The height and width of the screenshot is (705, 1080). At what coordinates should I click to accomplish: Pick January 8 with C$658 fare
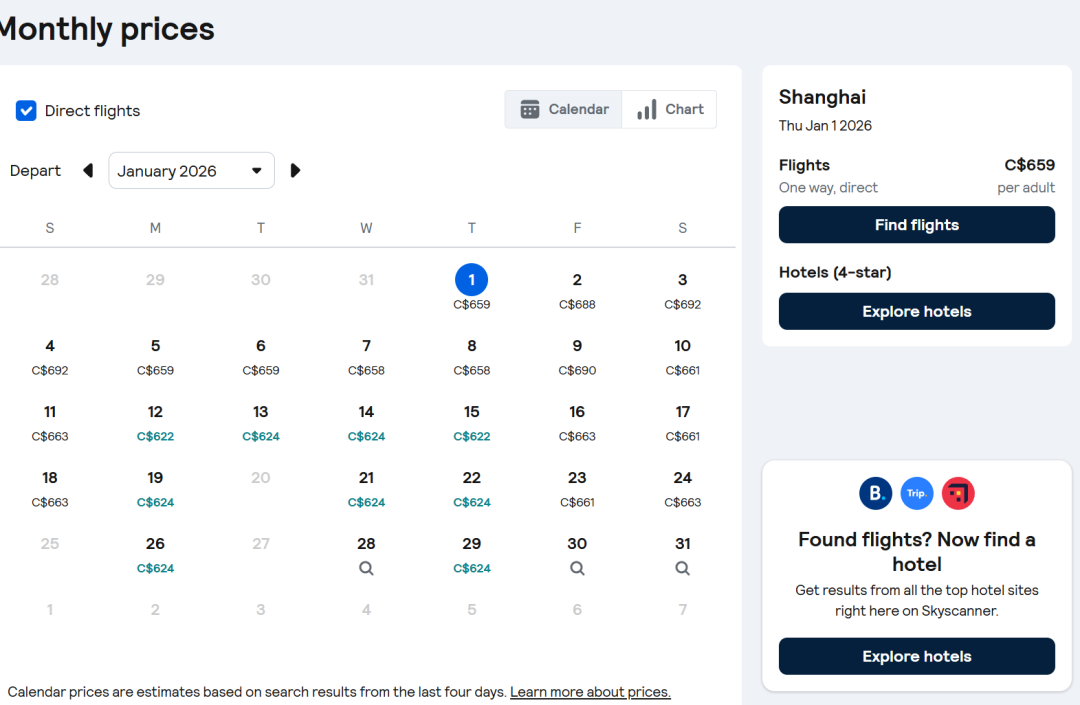click(x=471, y=356)
